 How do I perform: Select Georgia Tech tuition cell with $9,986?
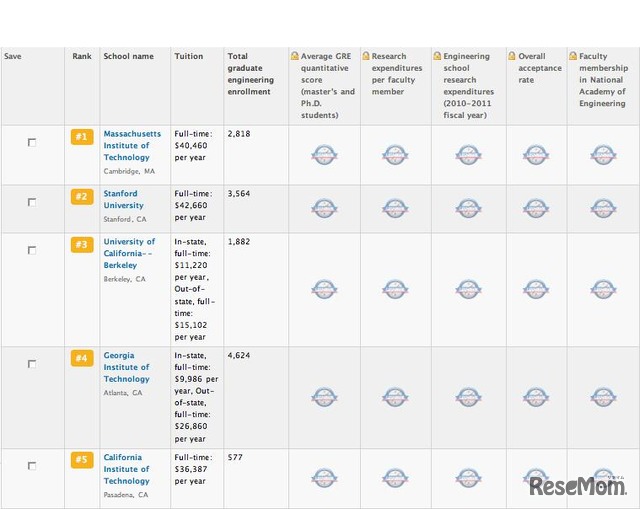point(196,397)
